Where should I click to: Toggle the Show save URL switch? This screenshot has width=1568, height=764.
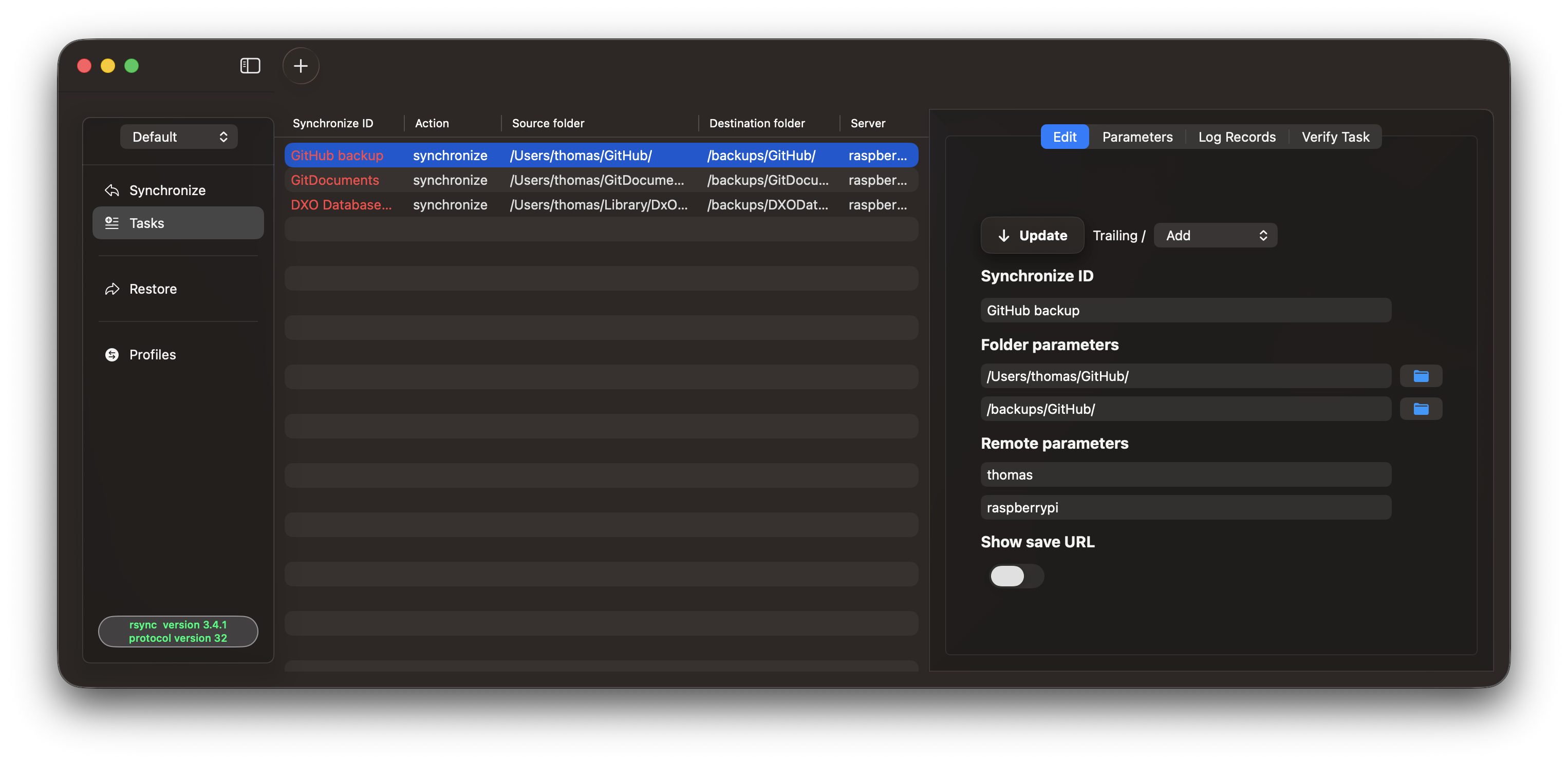tap(1016, 576)
